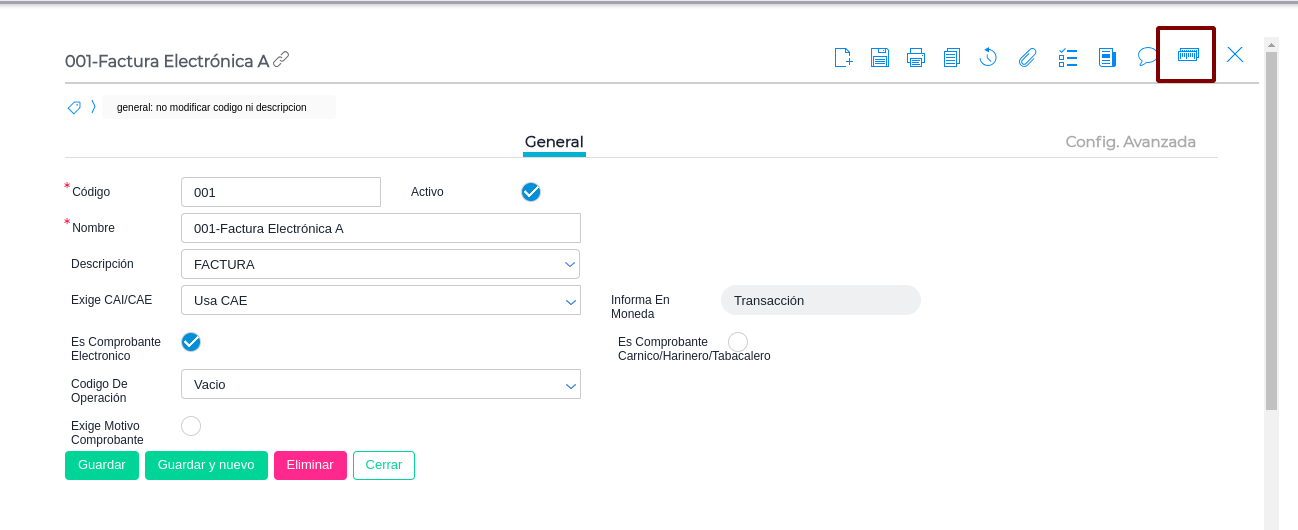Click the barcode icon in toolbar
Viewport: 1298px width, 530px height.
[1187, 55]
